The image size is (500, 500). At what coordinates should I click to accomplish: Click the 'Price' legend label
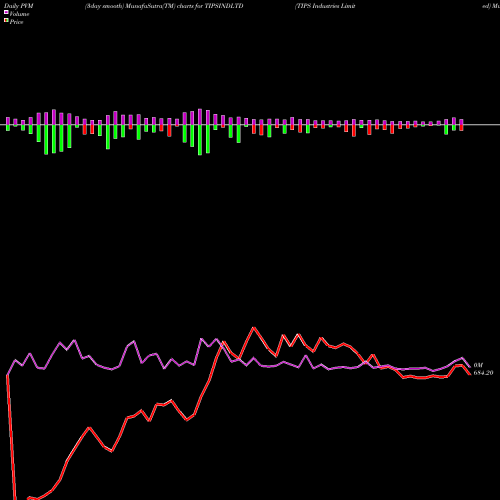(16, 22)
